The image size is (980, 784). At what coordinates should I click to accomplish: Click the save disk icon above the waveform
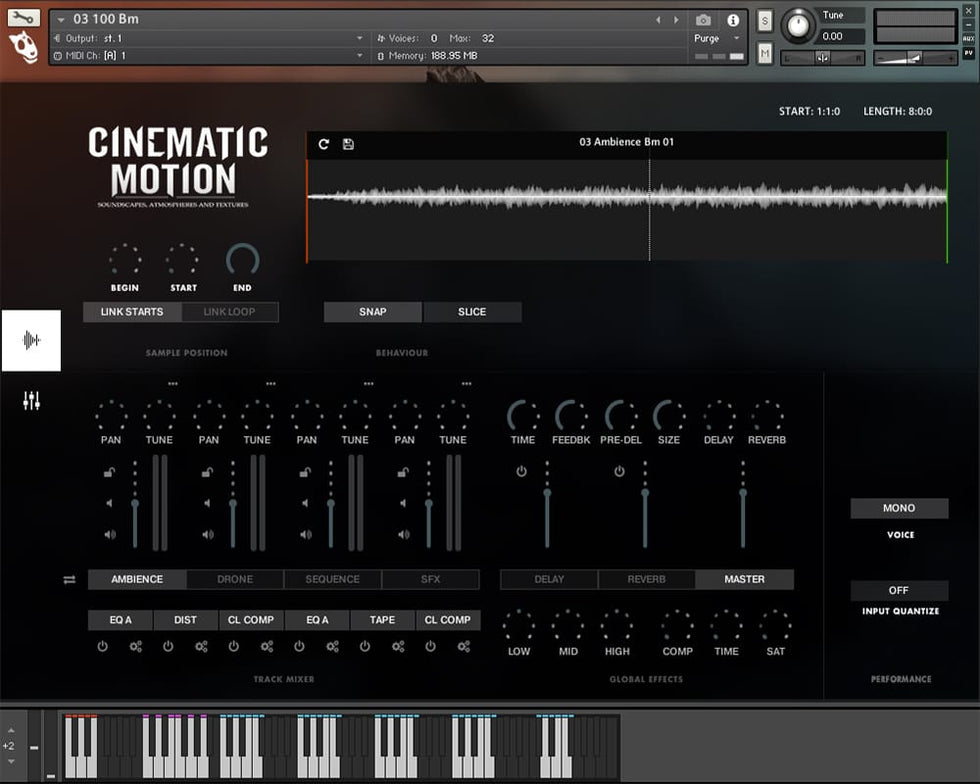click(348, 144)
